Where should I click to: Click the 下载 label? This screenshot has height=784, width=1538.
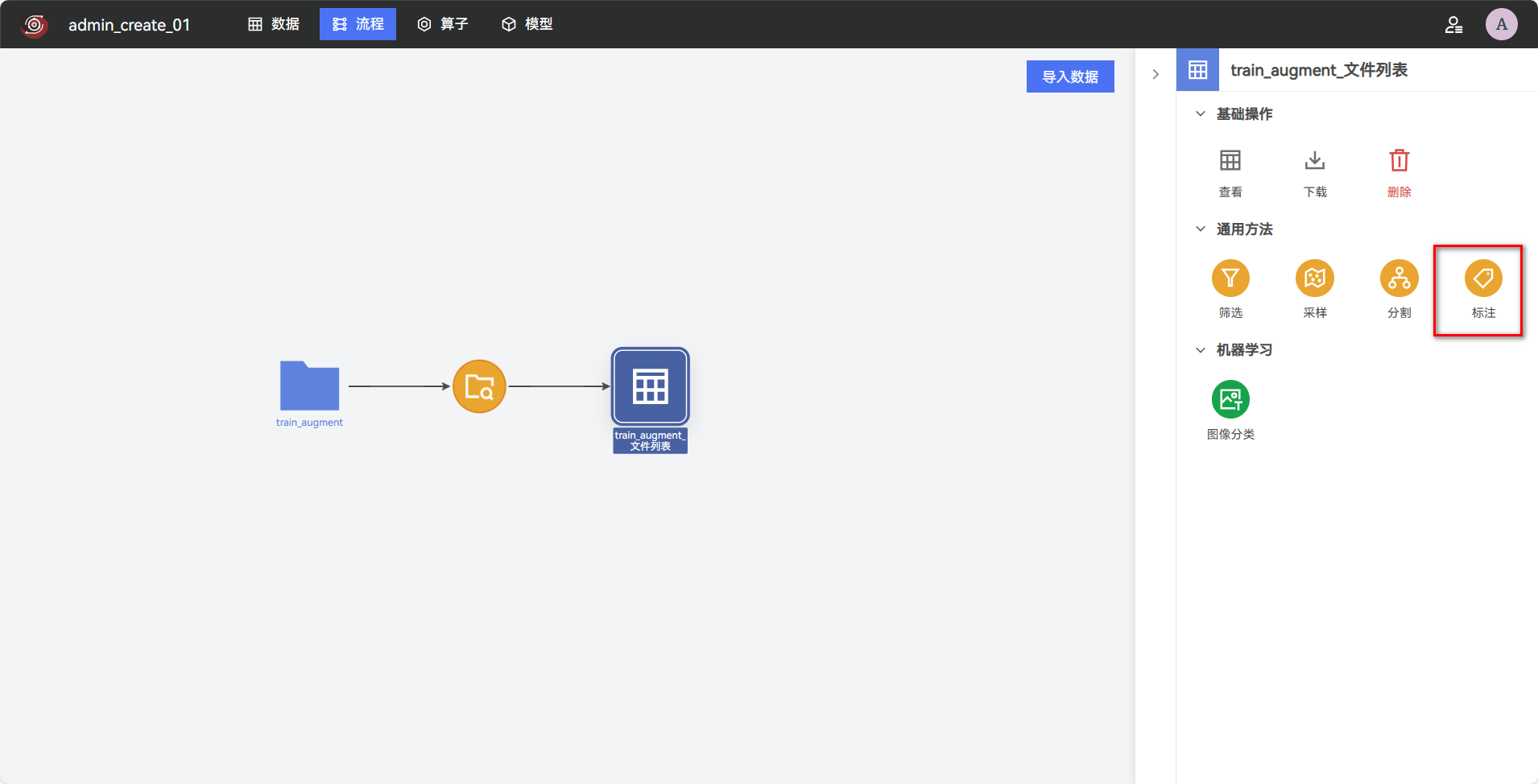pos(1315,192)
